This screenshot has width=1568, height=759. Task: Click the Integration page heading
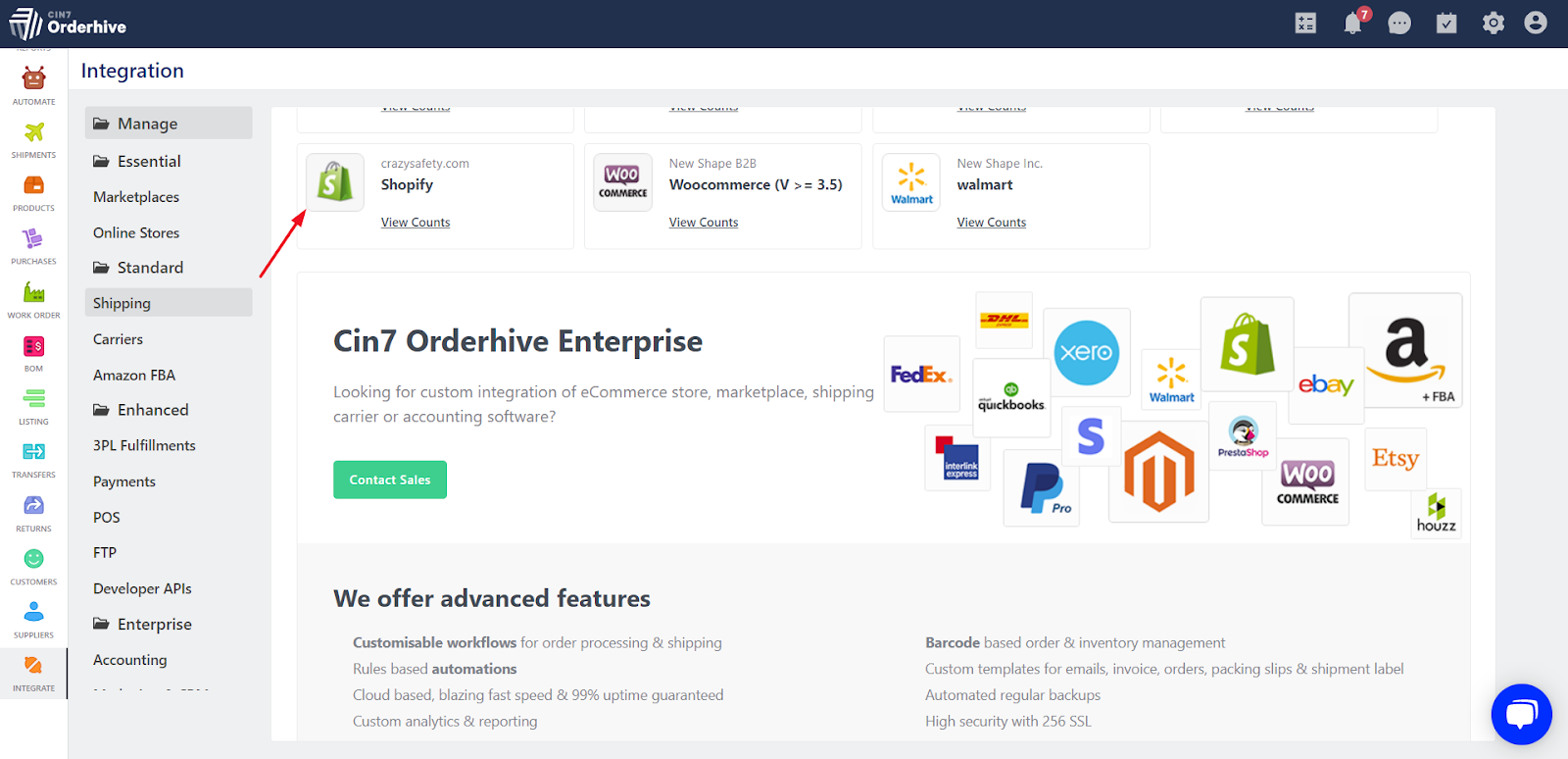point(132,71)
